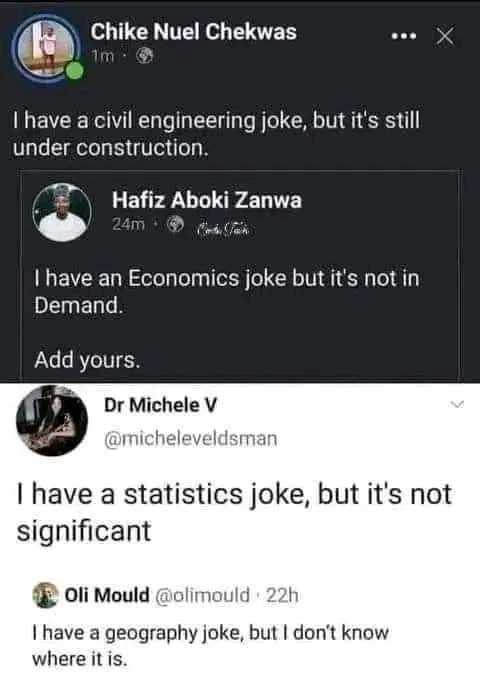Viewport: 480px width, 690px height.
Task: Click the globe privacy icon beside 1m
Action: coord(144,56)
